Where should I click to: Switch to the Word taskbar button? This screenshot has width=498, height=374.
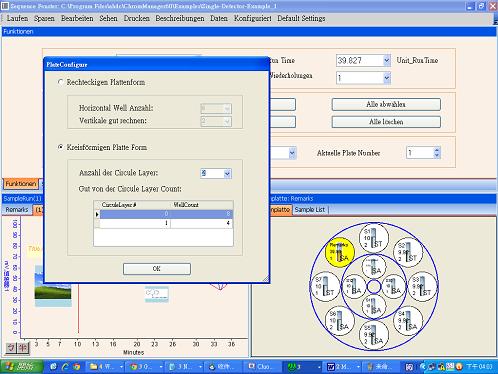[341, 367]
